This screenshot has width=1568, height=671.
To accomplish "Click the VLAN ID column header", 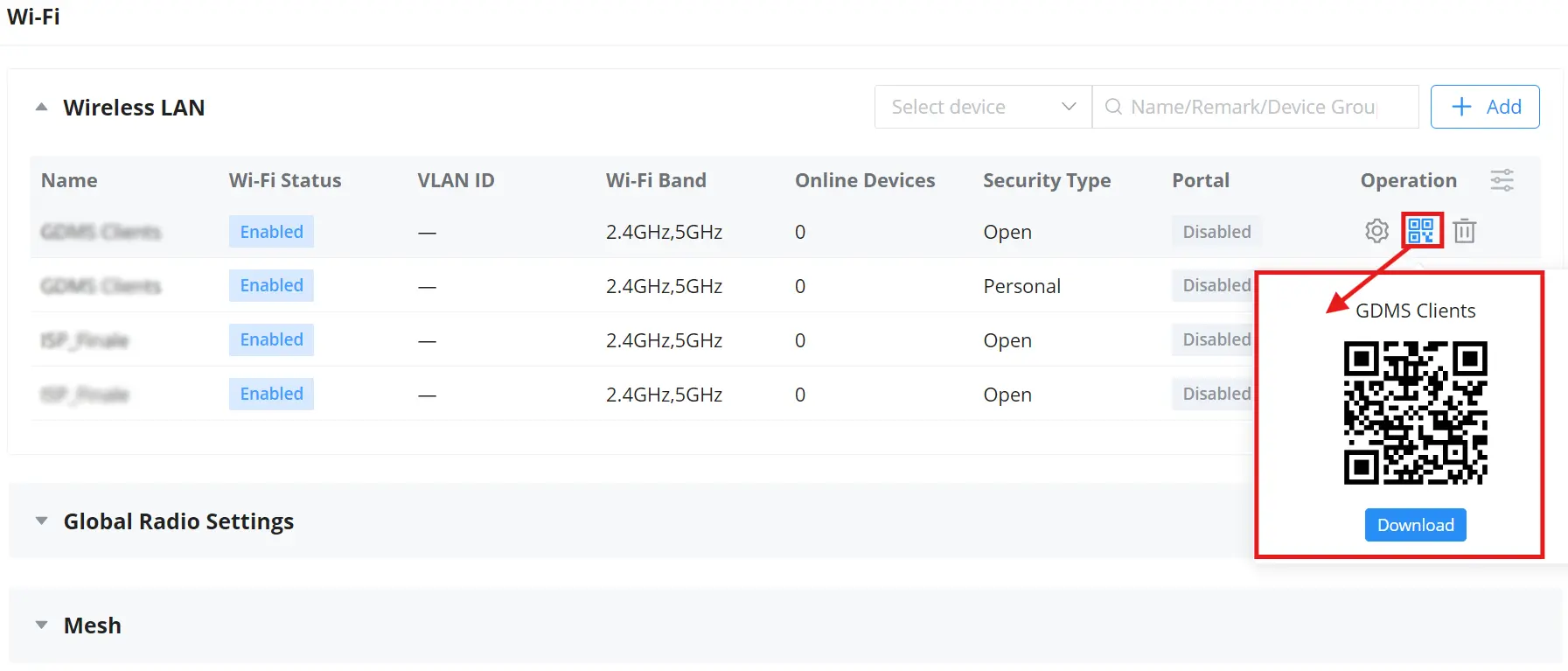I will click(x=456, y=180).
